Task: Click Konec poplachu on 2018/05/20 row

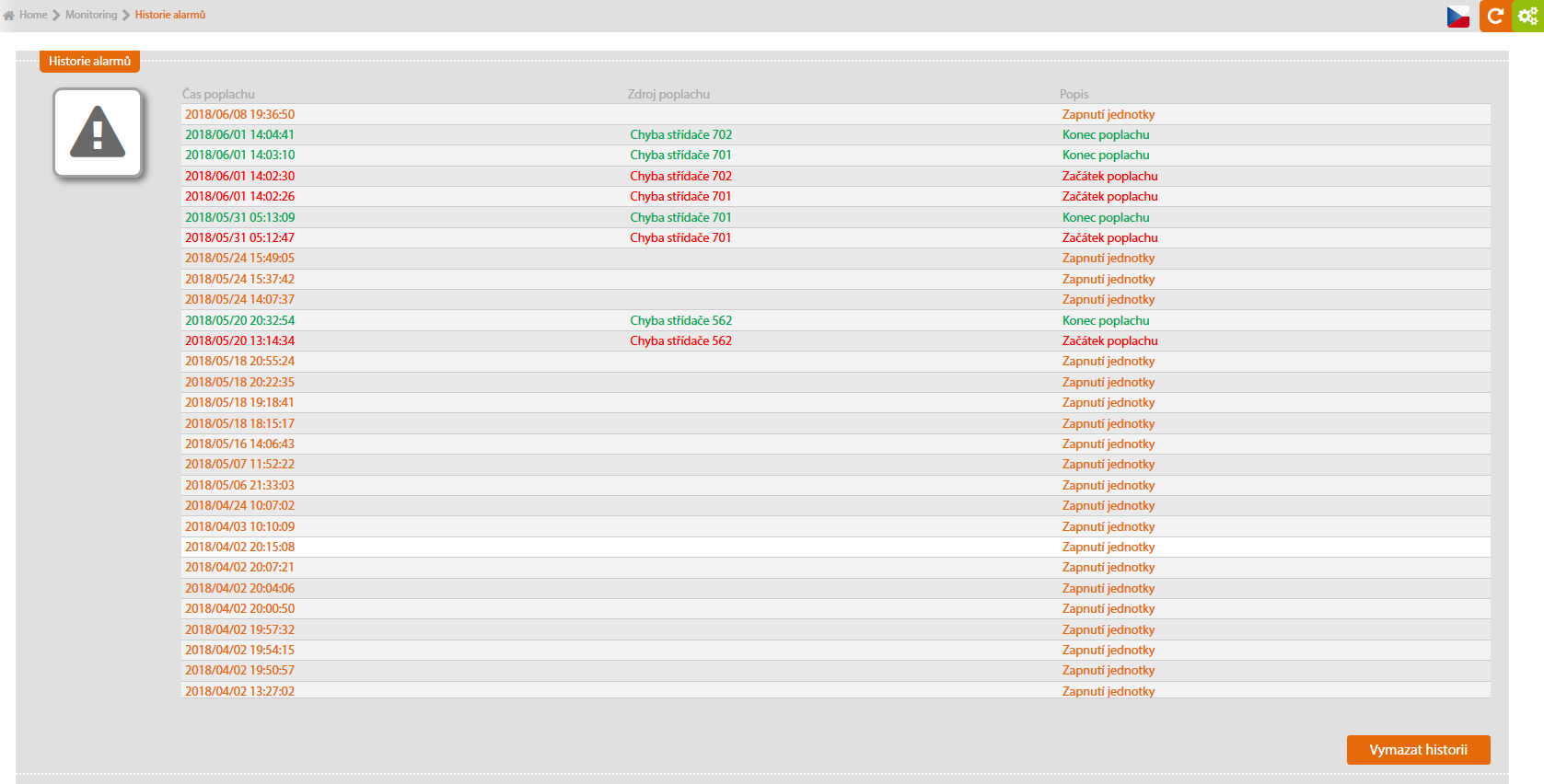Action: 1105,320
